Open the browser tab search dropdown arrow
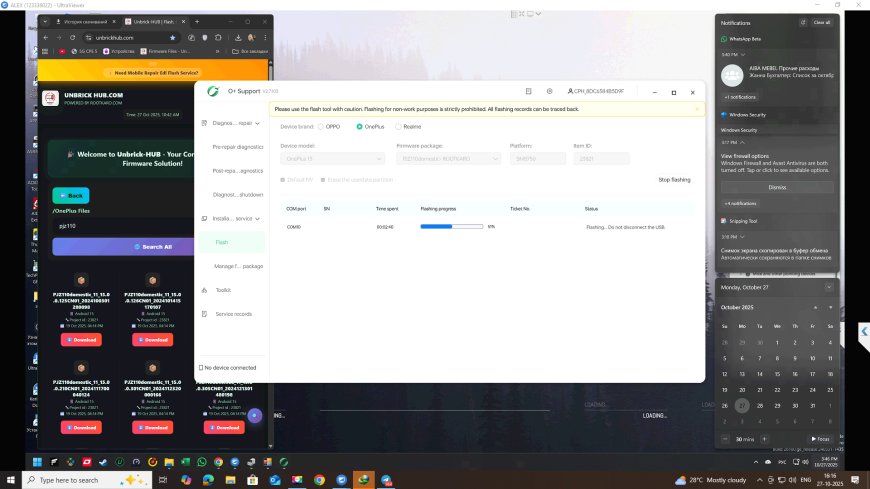Image resolution: width=870 pixels, height=489 pixels. [x=45, y=22]
